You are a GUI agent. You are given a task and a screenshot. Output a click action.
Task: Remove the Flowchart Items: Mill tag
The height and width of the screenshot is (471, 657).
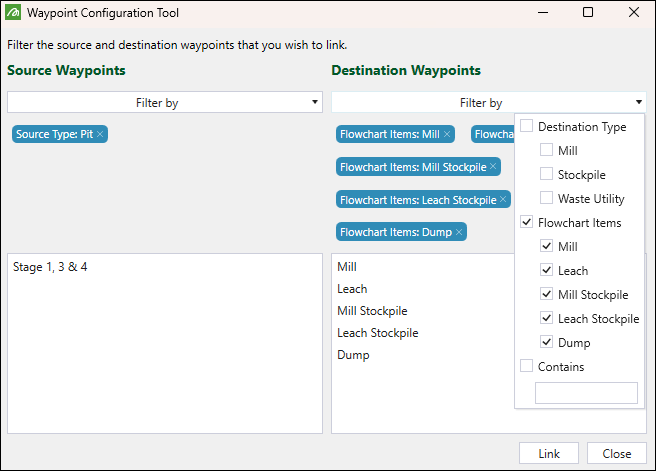point(447,134)
